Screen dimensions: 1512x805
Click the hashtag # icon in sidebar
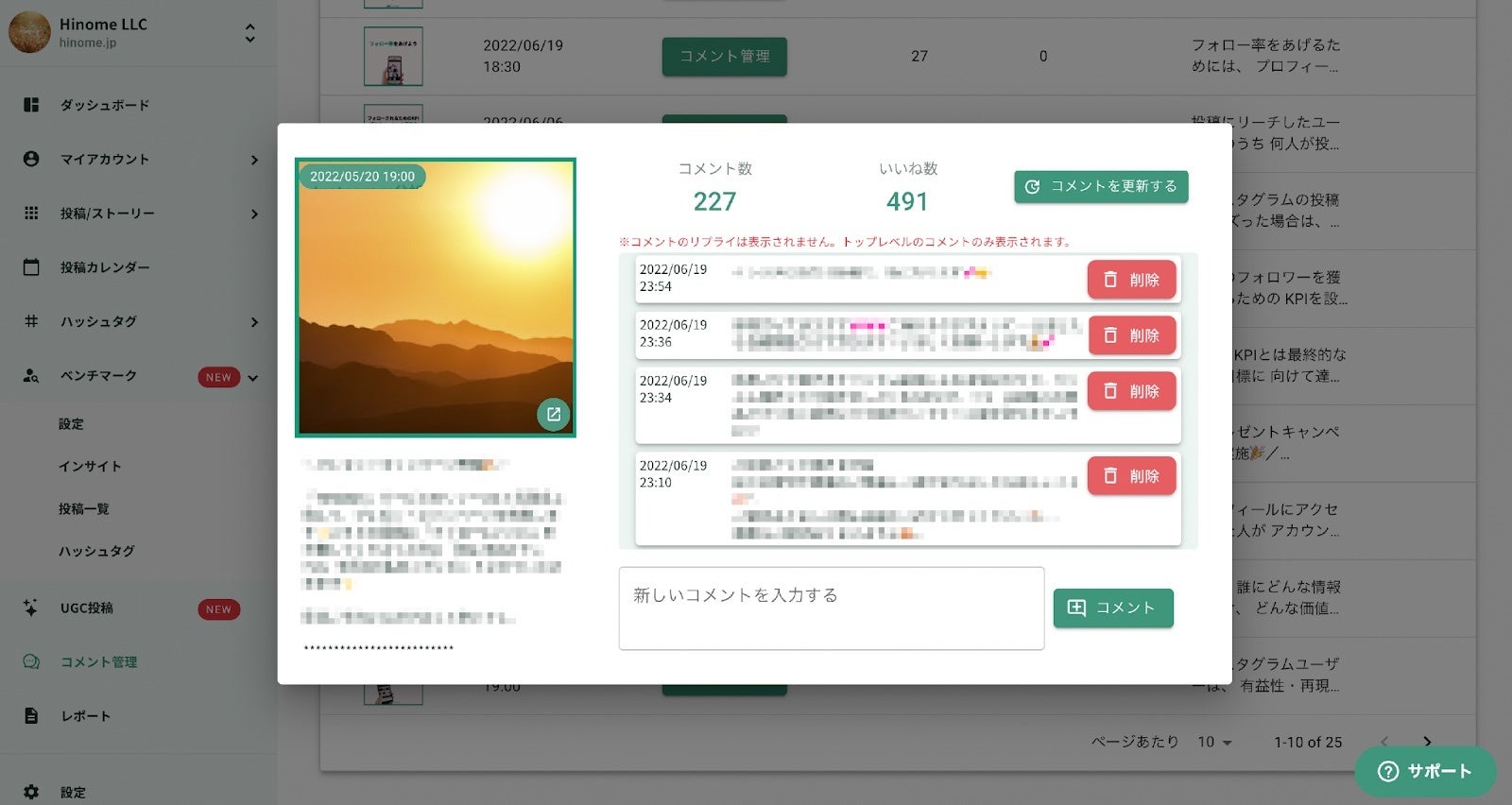[31, 321]
